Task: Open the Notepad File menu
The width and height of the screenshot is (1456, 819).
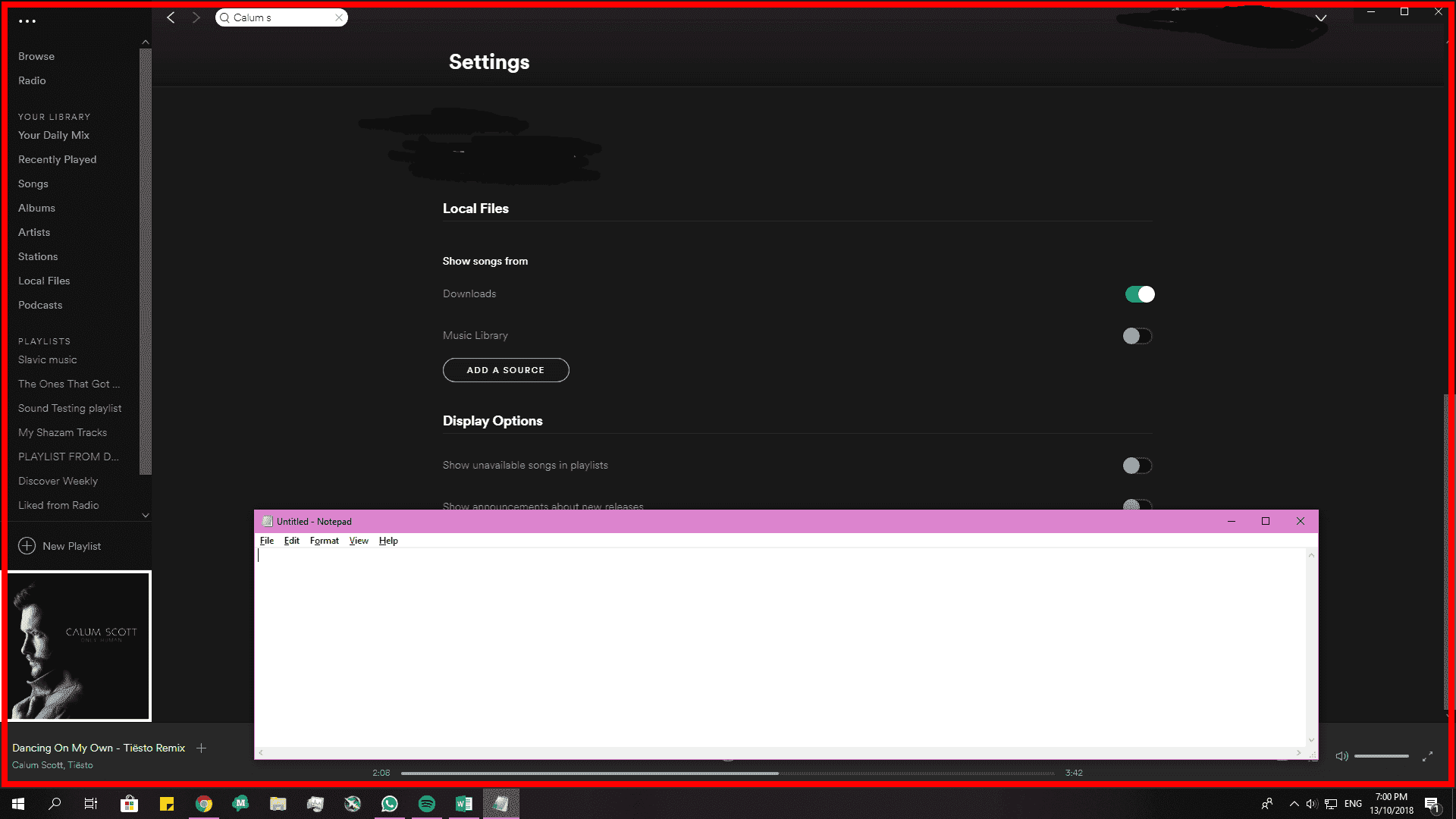Action: pos(267,541)
